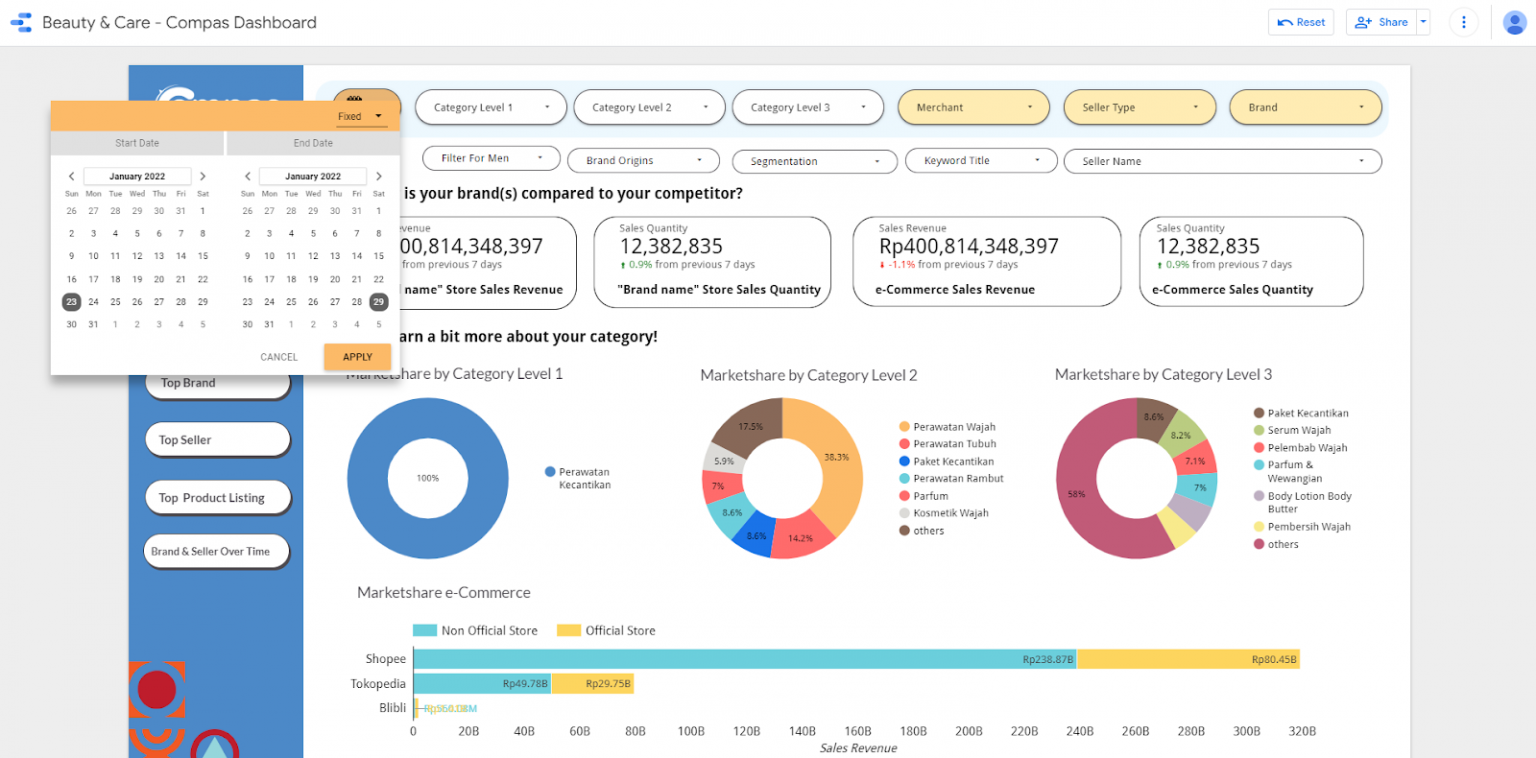Click APPLY in the date picker
The height and width of the screenshot is (758, 1536).
click(357, 357)
